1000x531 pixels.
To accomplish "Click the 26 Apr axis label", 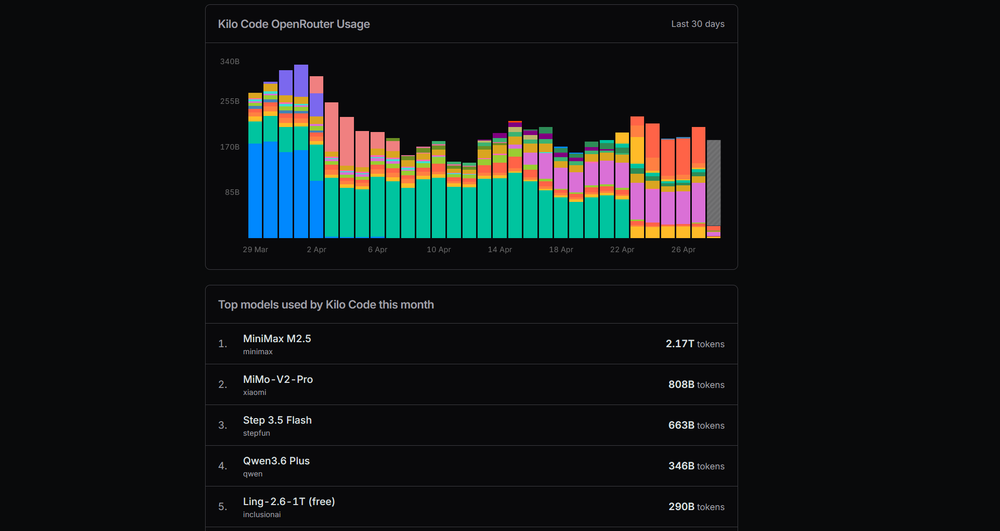I will [683, 250].
